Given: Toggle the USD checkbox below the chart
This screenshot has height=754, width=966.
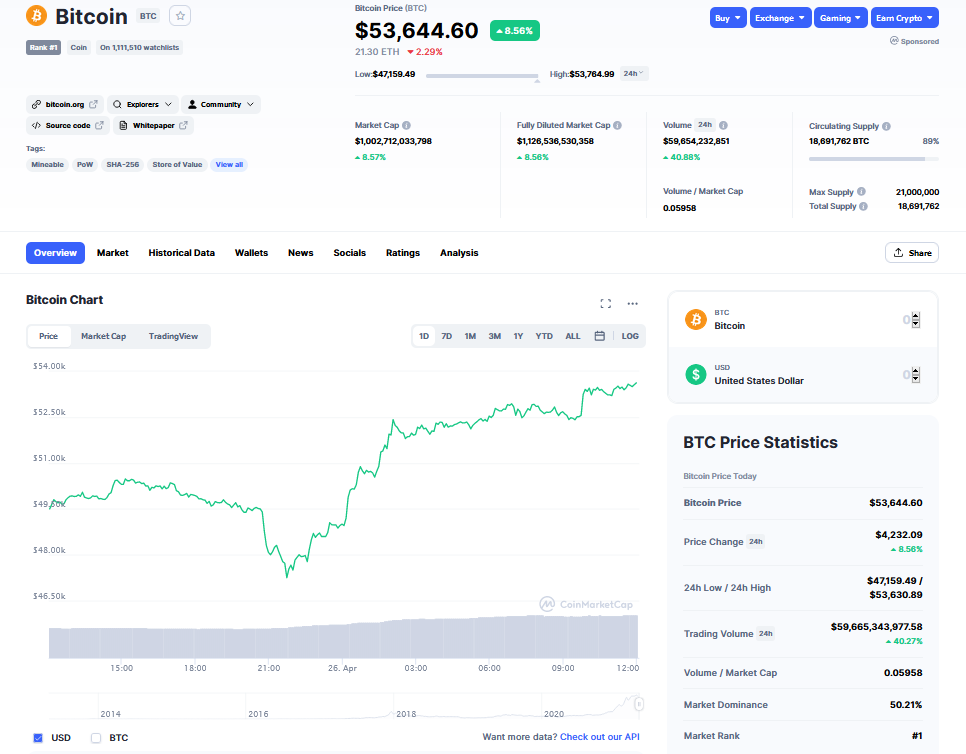Looking at the screenshot, I should coord(38,737).
